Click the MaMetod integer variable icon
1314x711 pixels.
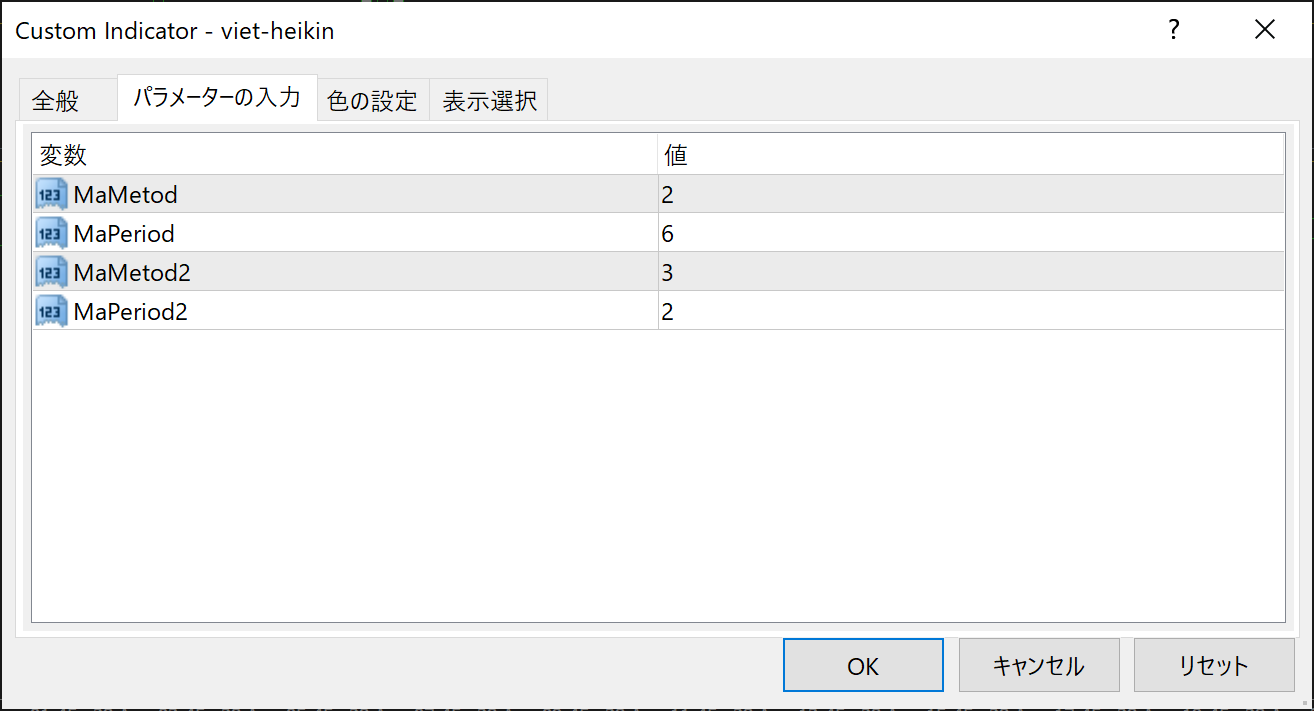[51, 194]
